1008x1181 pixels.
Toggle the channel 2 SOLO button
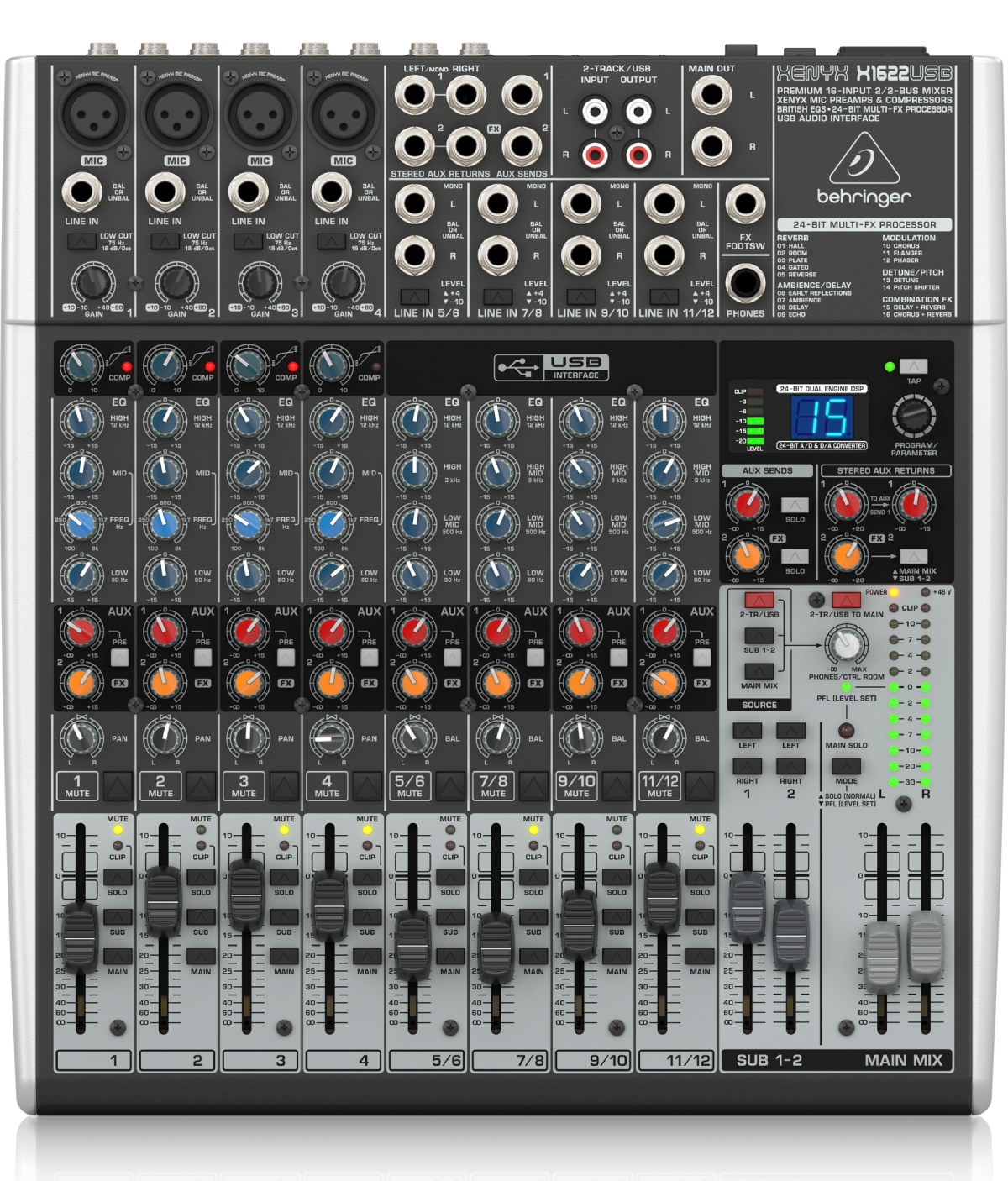(201, 878)
